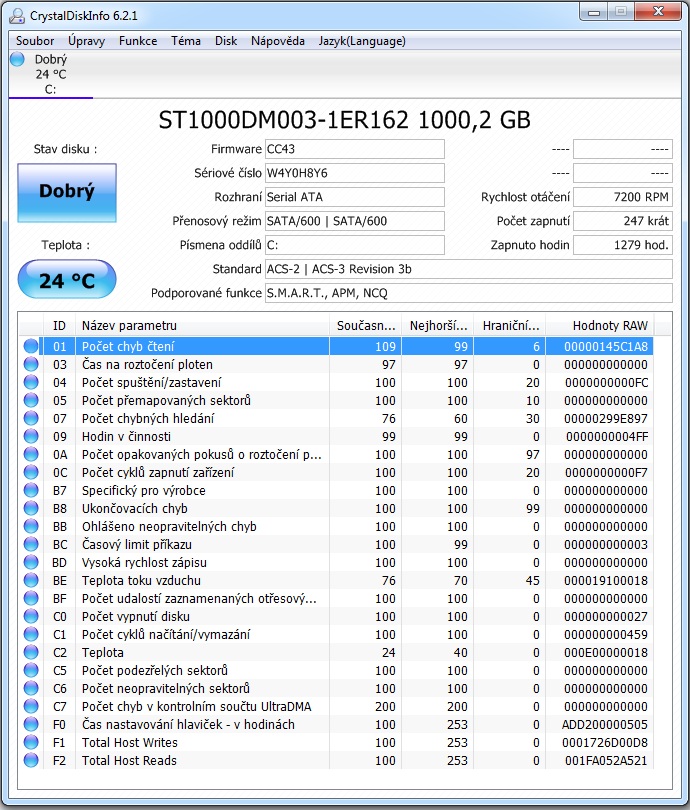
Task: Click status orb of row 03 Čas na roztočení
Action: click(31, 364)
